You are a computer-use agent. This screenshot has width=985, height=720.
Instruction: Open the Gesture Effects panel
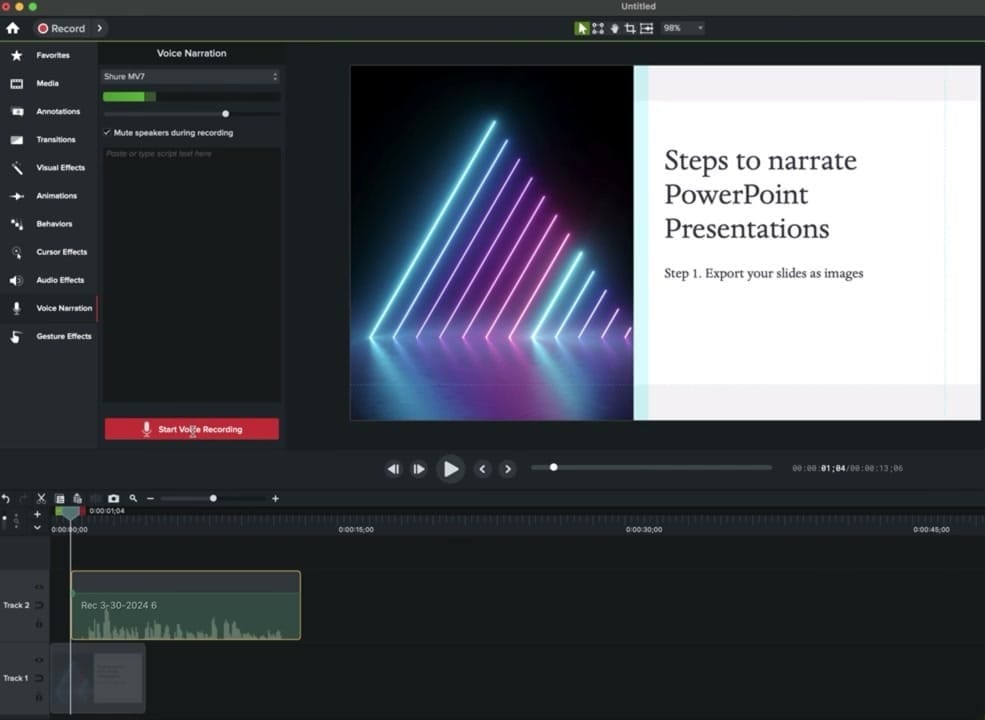coord(63,336)
